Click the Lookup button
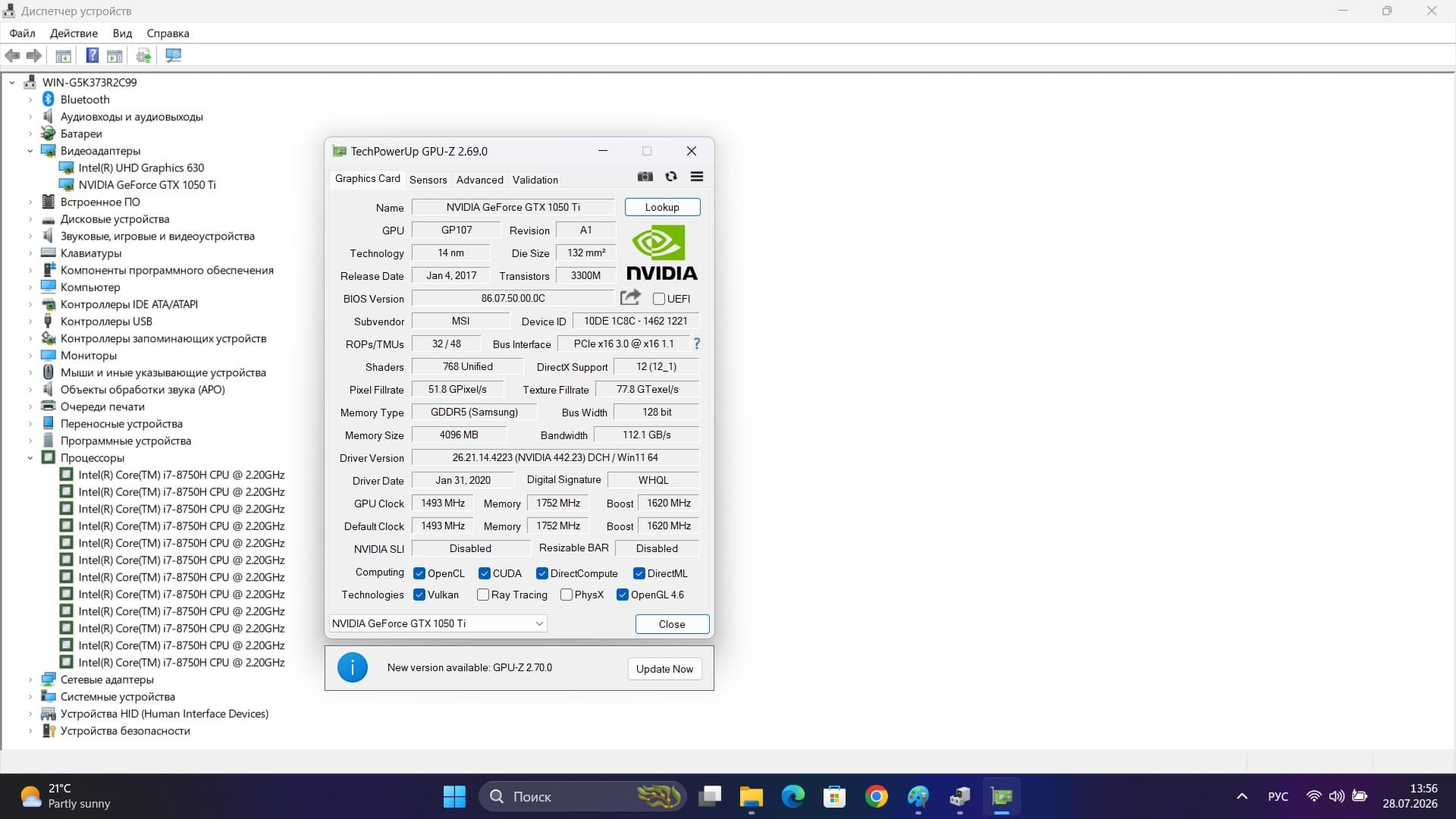 click(662, 207)
